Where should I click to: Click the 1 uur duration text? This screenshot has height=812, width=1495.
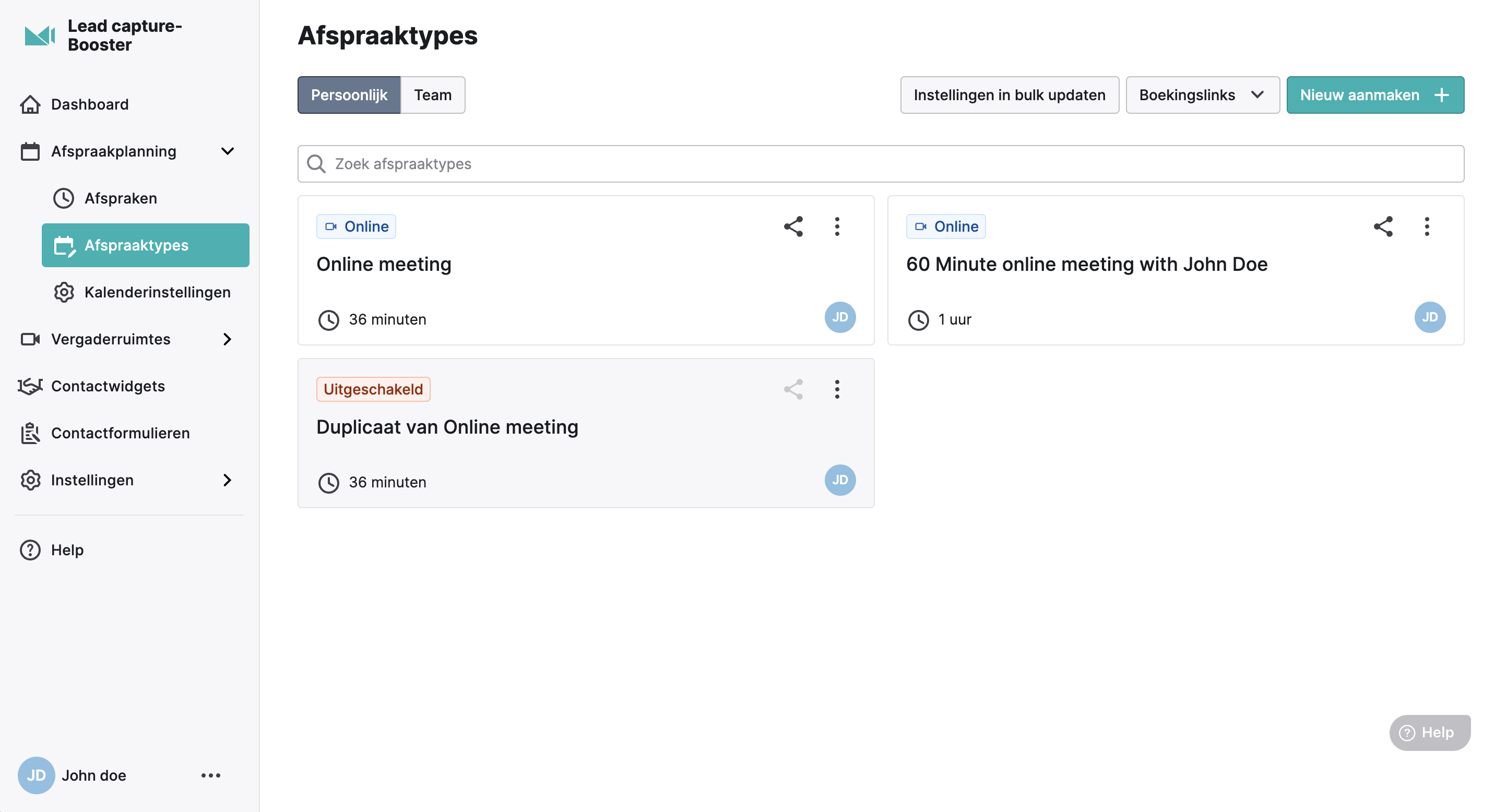(x=955, y=319)
